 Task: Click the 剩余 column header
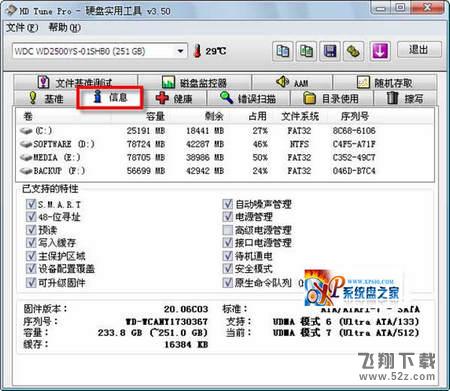pos(214,116)
